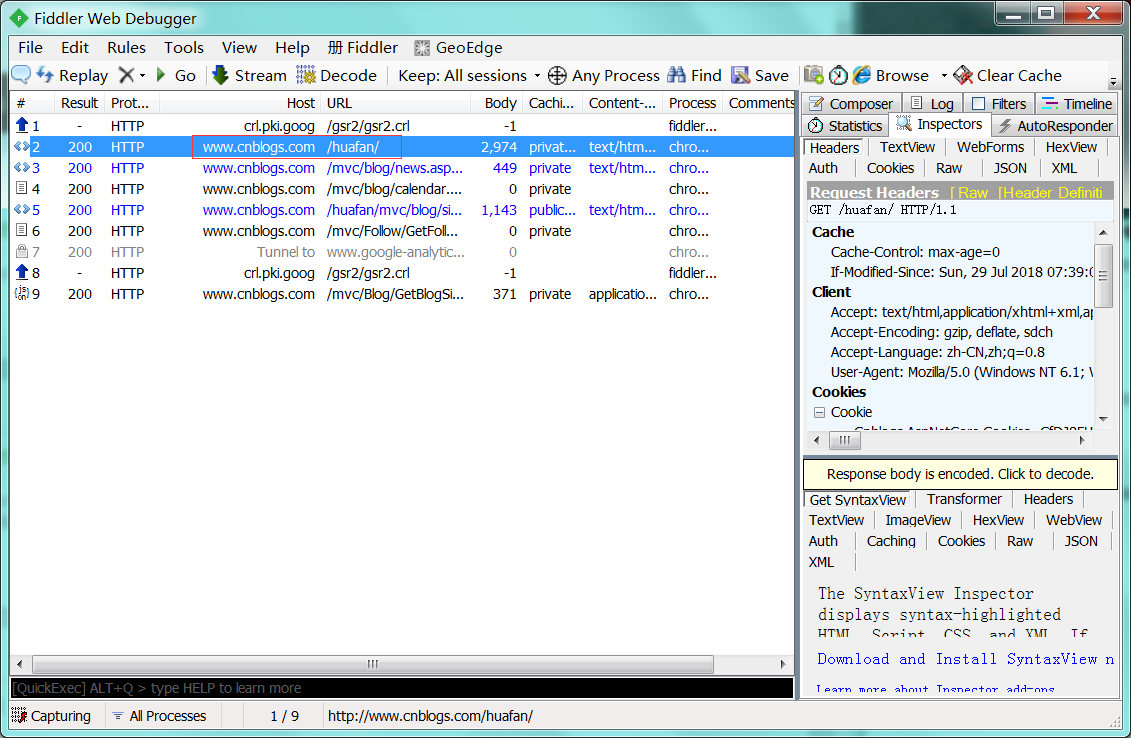Screen dimensions: 1131x738
Task: Select session 1 crl.pki.goog row icon
Action: [x=22, y=126]
